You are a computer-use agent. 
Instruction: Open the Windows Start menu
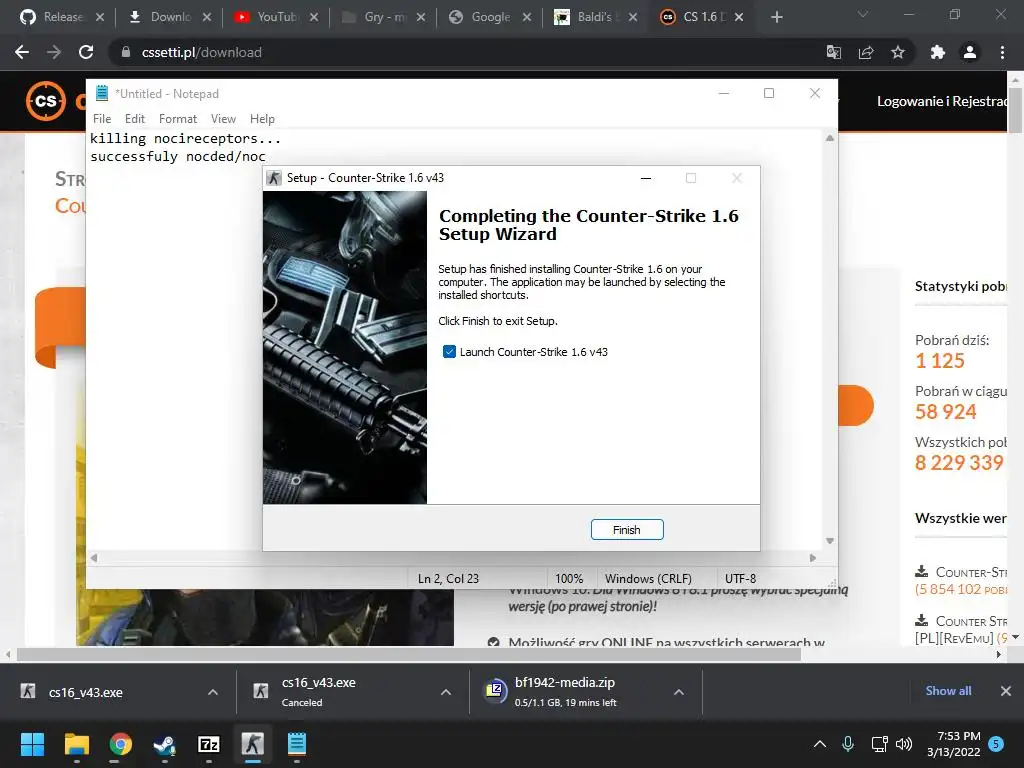(x=32, y=744)
